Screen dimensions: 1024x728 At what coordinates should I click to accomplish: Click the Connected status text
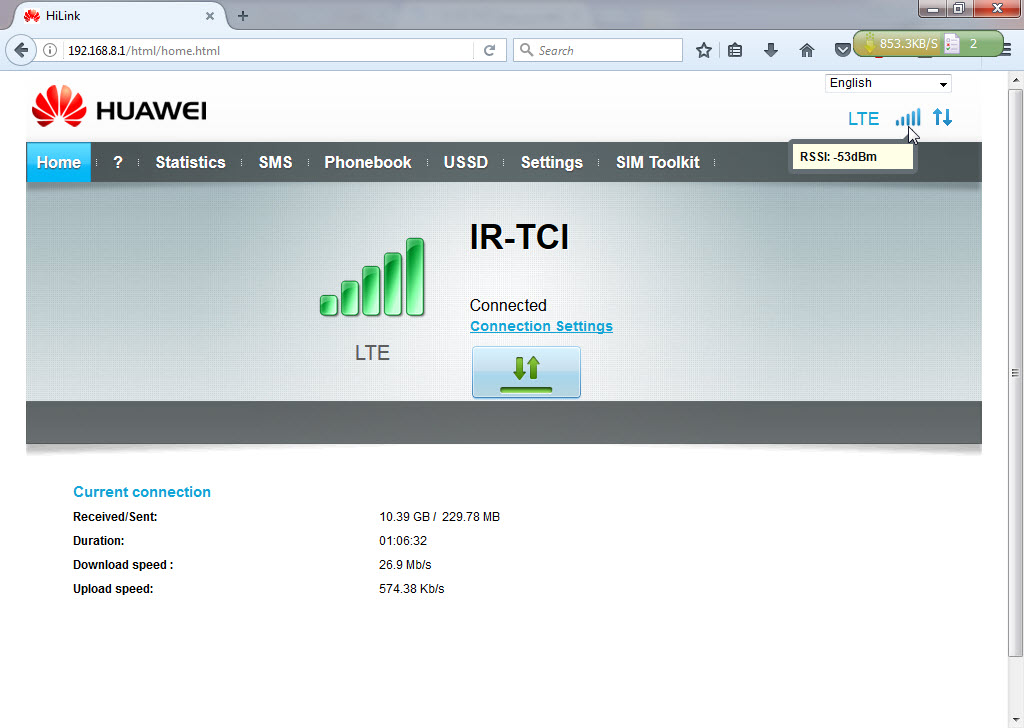[508, 305]
